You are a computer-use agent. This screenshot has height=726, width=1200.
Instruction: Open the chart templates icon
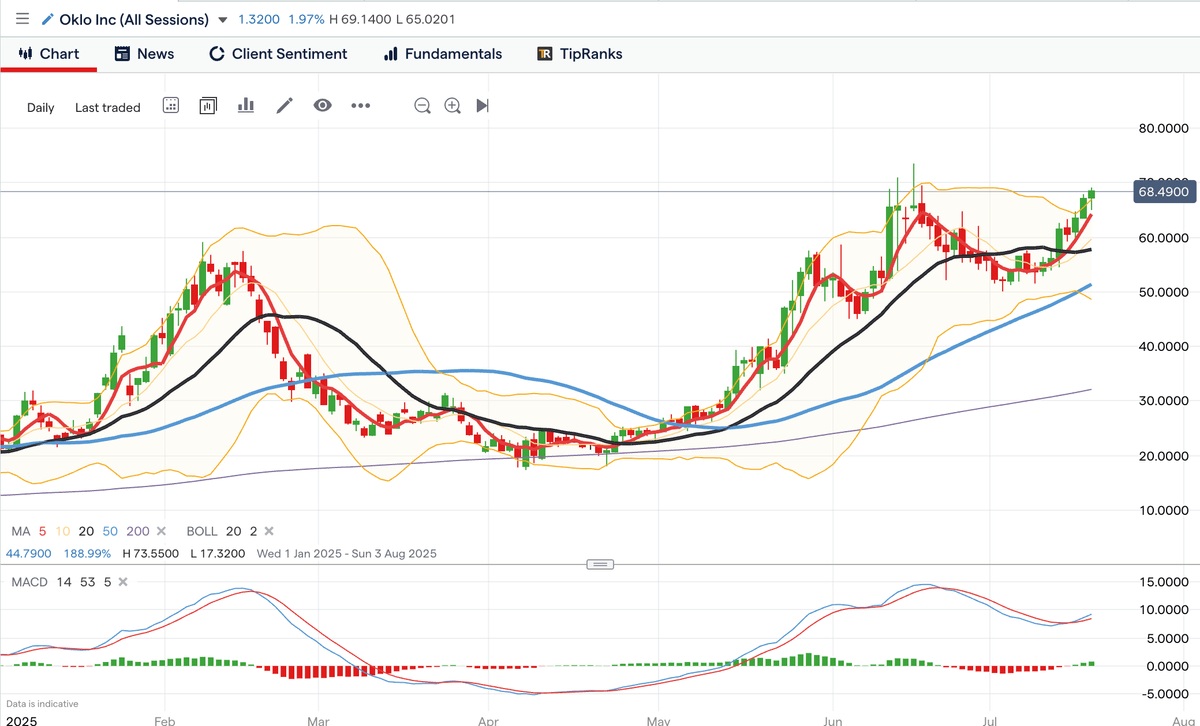pyautogui.click(x=208, y=105)
